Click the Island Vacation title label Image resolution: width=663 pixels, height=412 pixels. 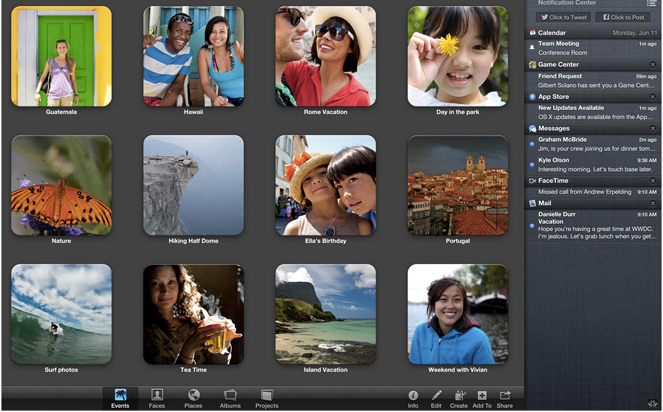coord(326,370)
